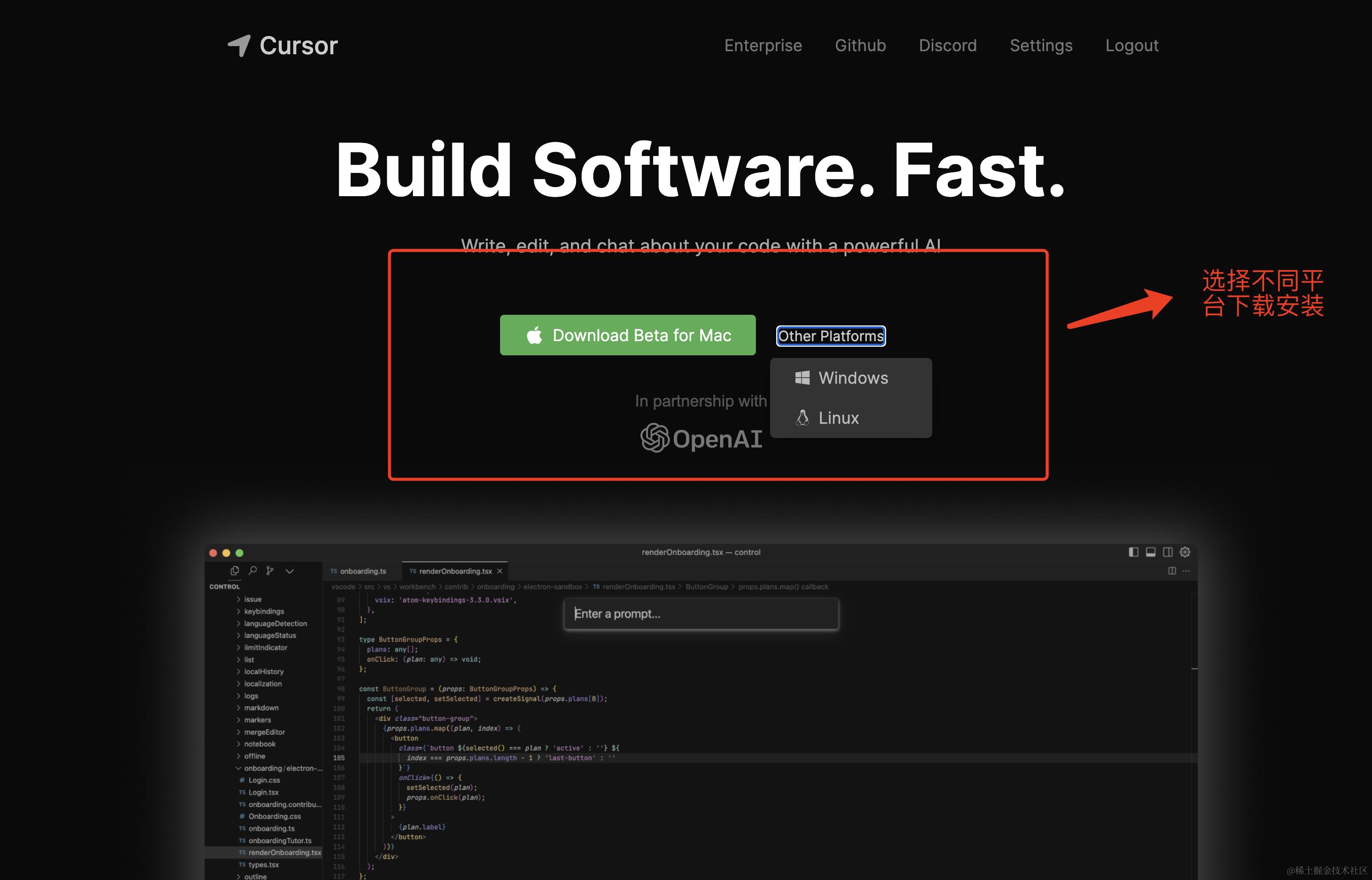Screen dimensions: 1372x880
Task: Expand the sidebar views chevron dropdown
Action: pyautogui.click(x=289, y=571)
